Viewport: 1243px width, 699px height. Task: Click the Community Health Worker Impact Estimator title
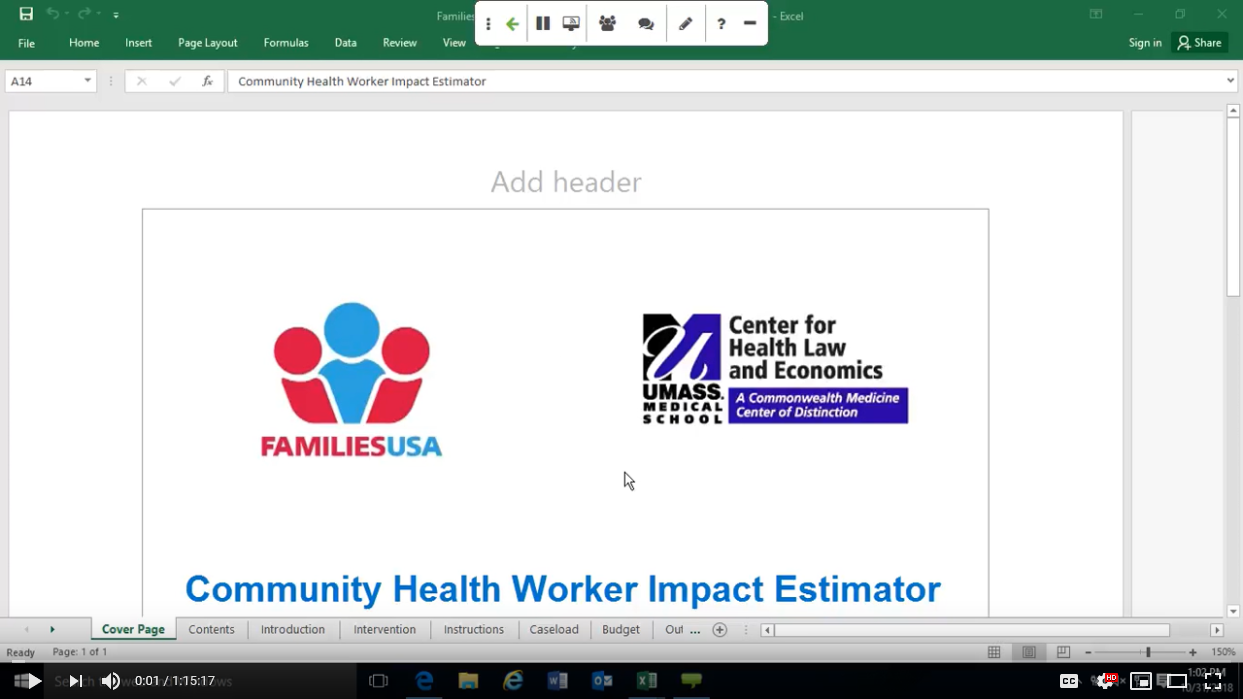click(x=563, y=589)
